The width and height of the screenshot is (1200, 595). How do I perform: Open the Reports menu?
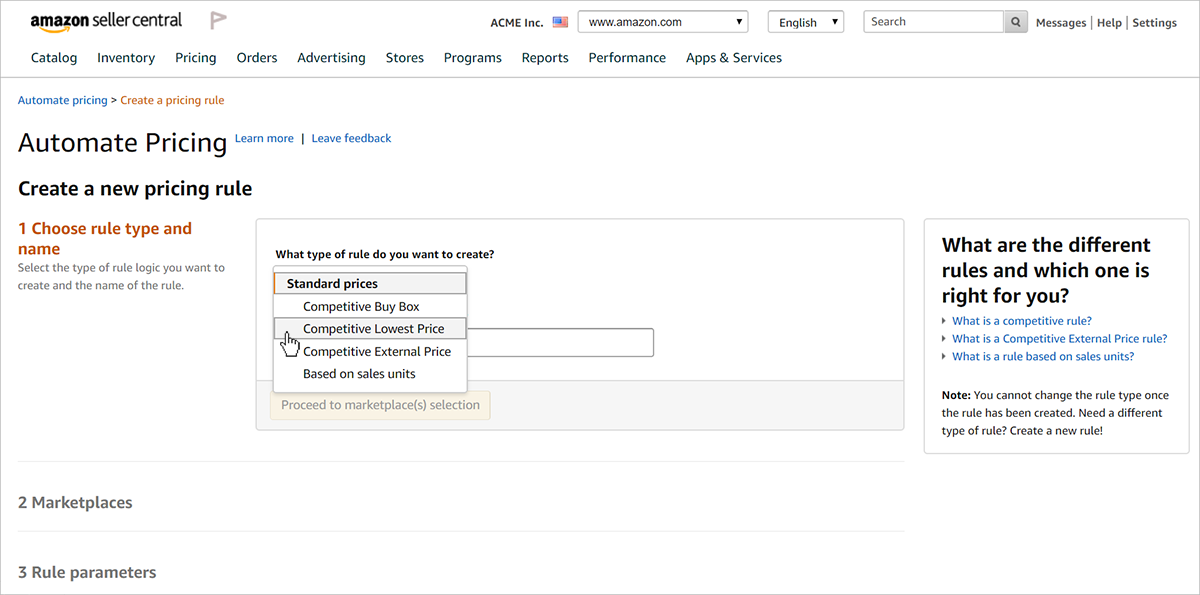coord(545,57)
